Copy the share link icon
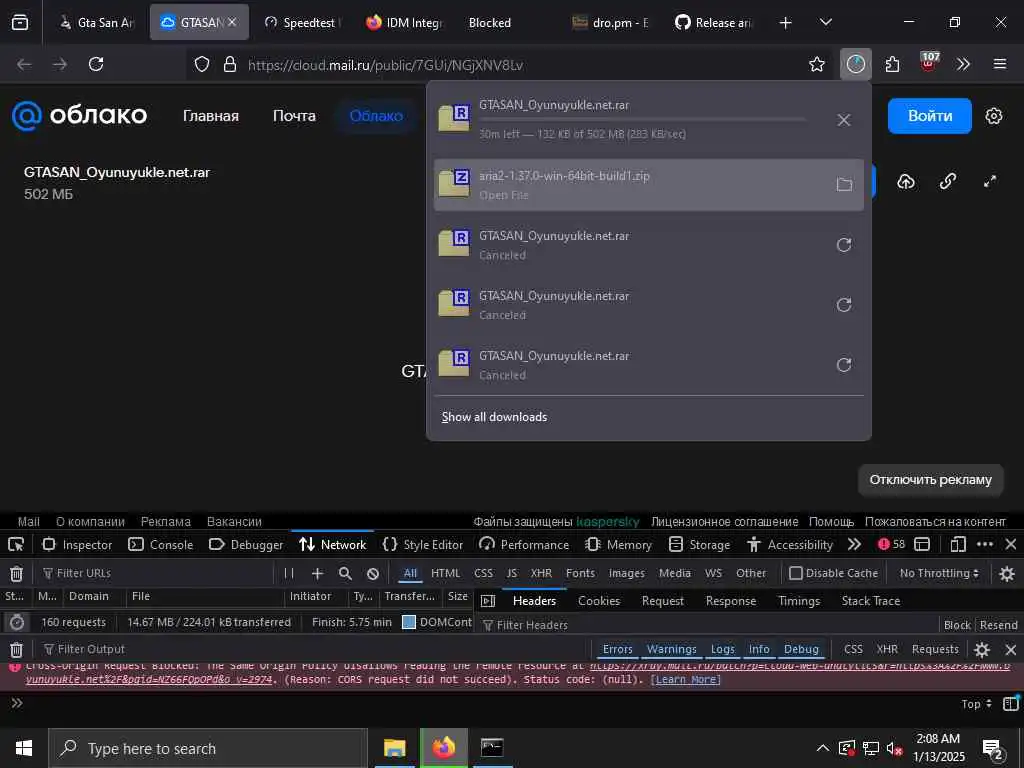This screenshot has width=1024, height=768. point(948,182)
